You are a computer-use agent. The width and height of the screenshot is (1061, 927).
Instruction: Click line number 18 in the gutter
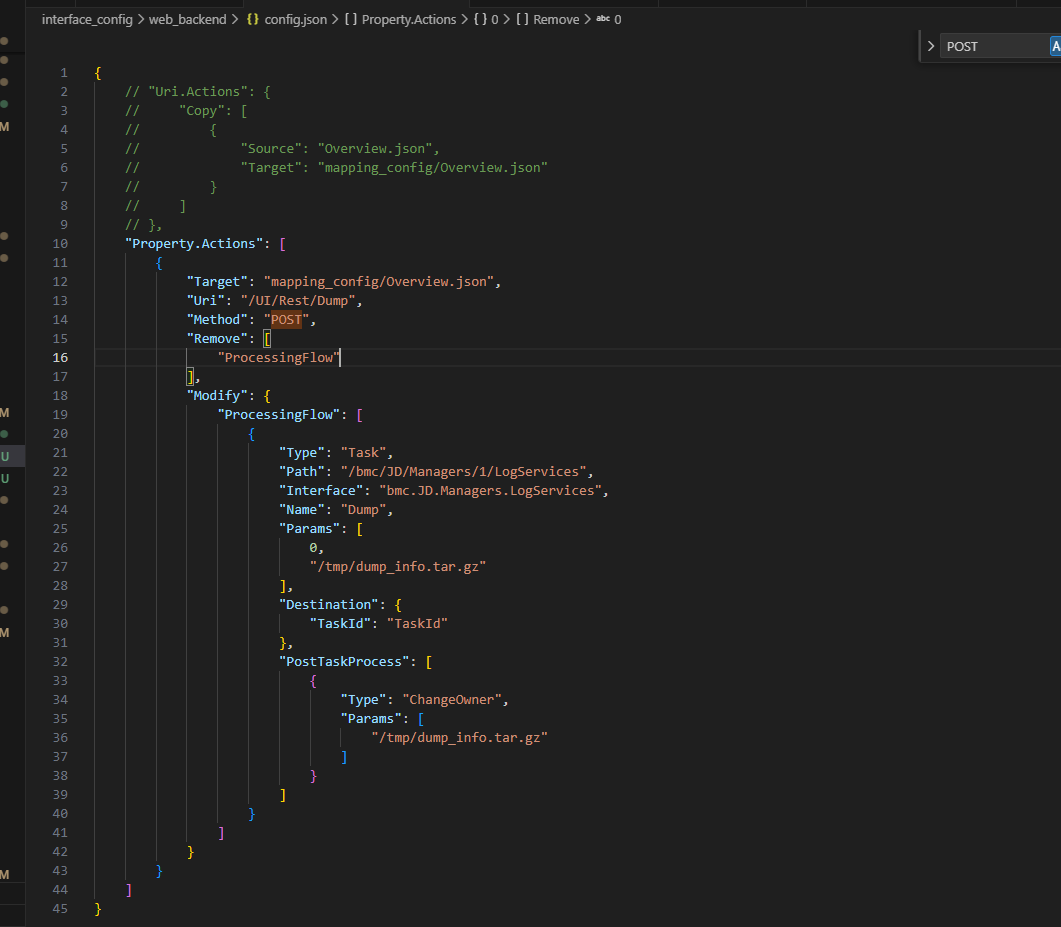(x=61, y=396)
